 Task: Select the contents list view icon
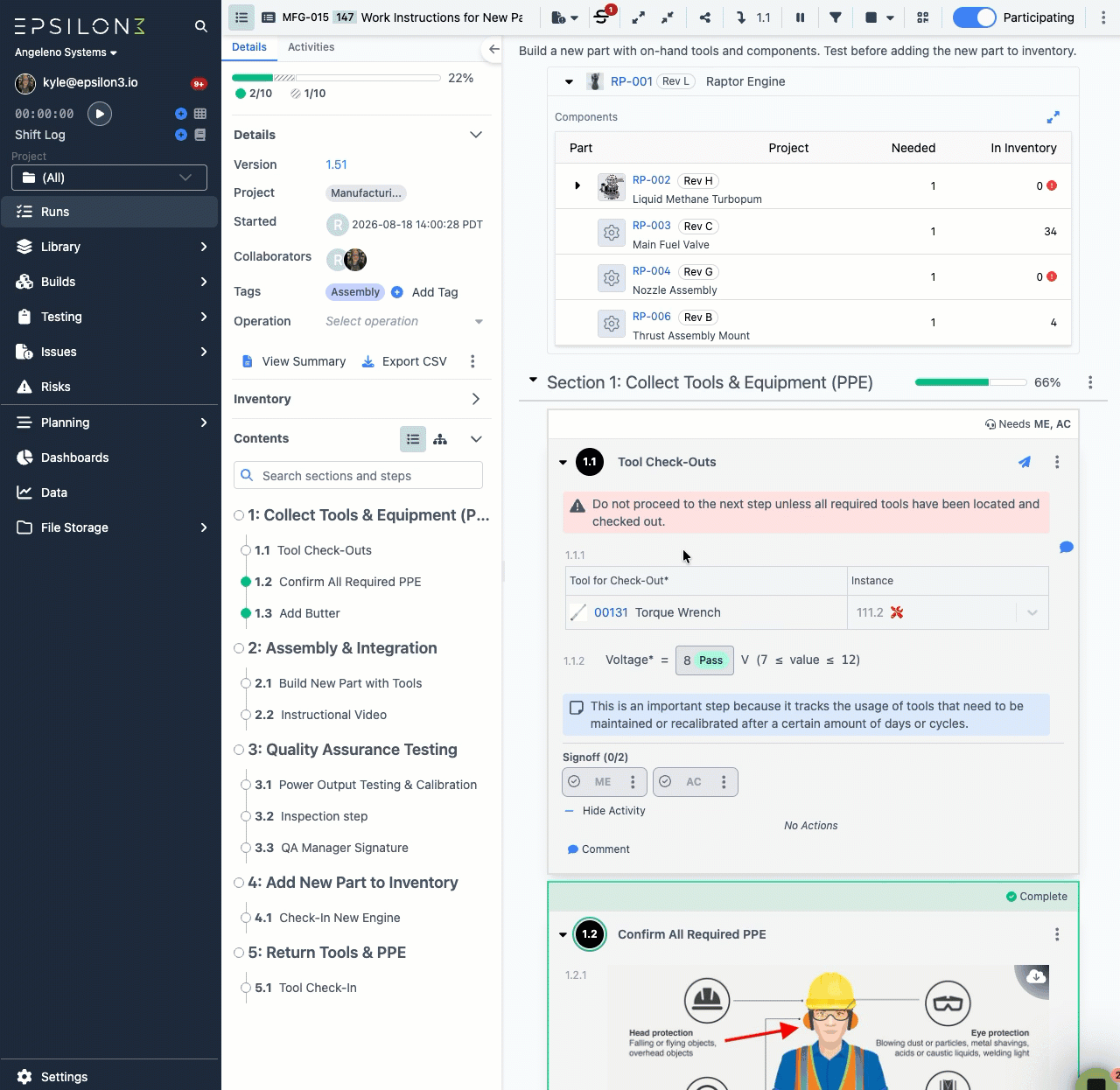tap(413, 439)
